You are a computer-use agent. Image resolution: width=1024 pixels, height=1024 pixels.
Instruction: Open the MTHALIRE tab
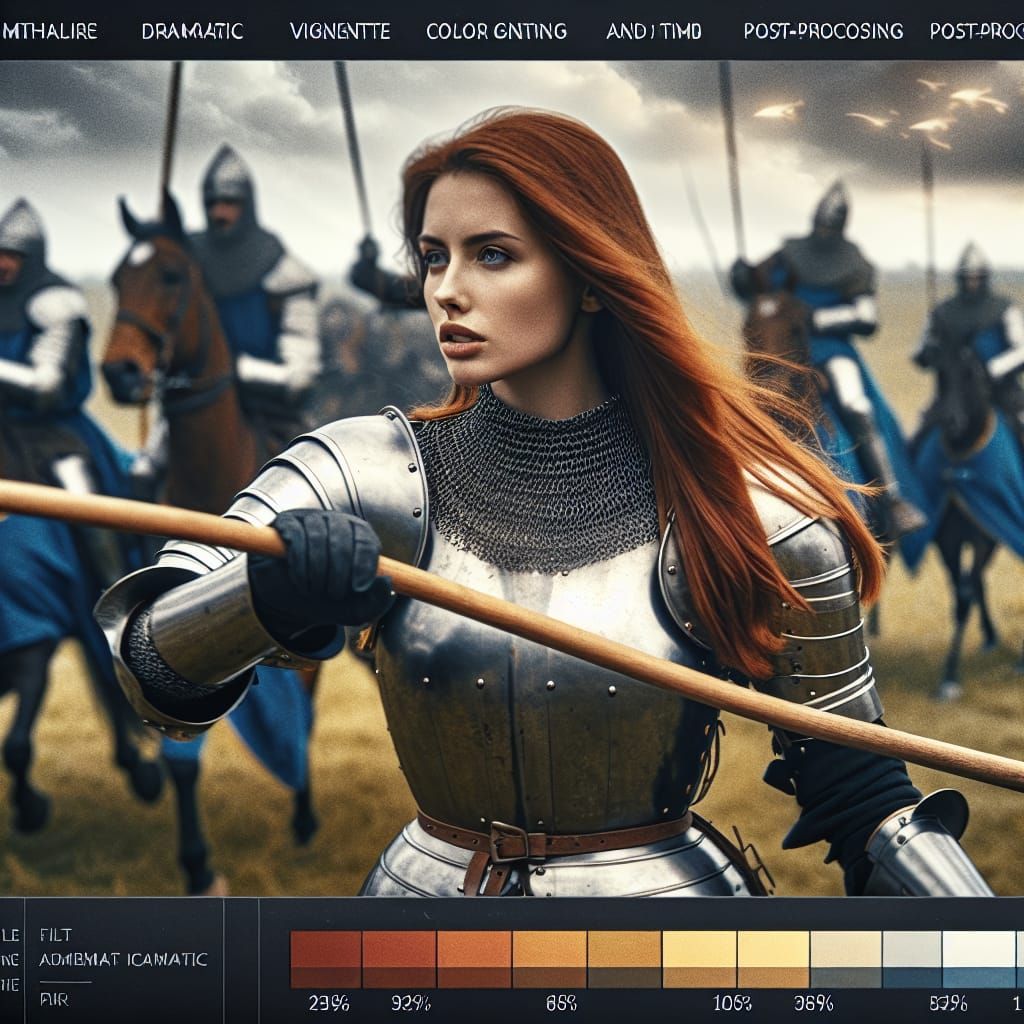pos(49,31)
